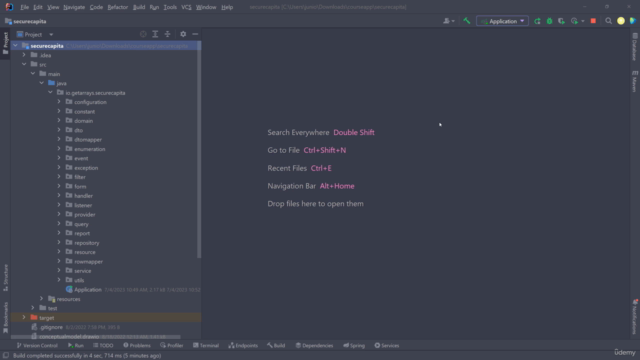The width and height of the screenshot is (640, 360).
Task: Open the Endpoints tool window
Action: (243, 345)
